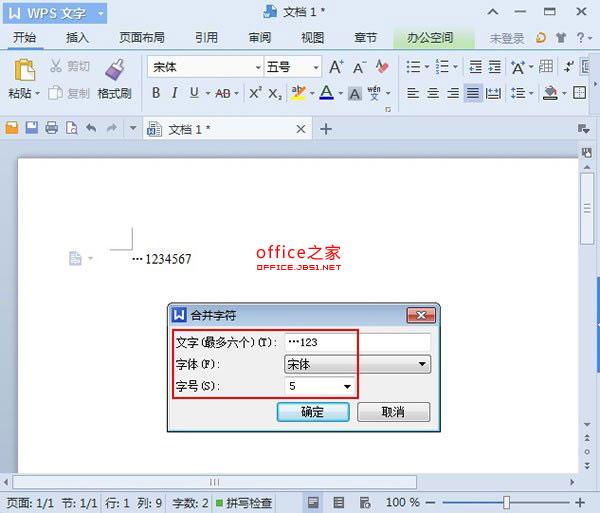Image resolution: width=600 pixels, height=513 pixels.
Task: Open the 页面布局 ribbon tab
Action: coord(142,38)
